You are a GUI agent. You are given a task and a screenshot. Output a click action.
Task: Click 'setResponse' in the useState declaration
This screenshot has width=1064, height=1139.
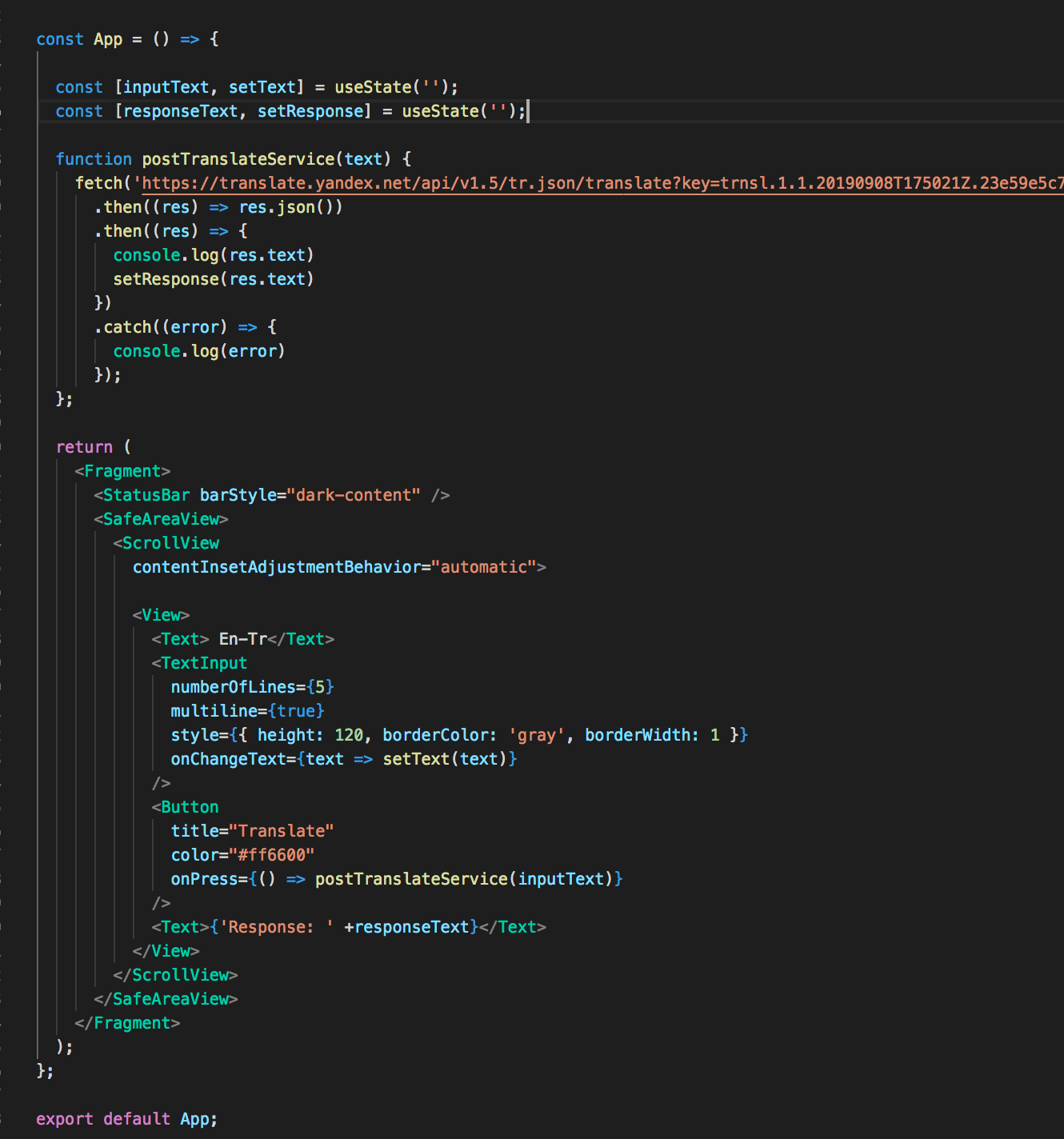[x=310, y=111]
